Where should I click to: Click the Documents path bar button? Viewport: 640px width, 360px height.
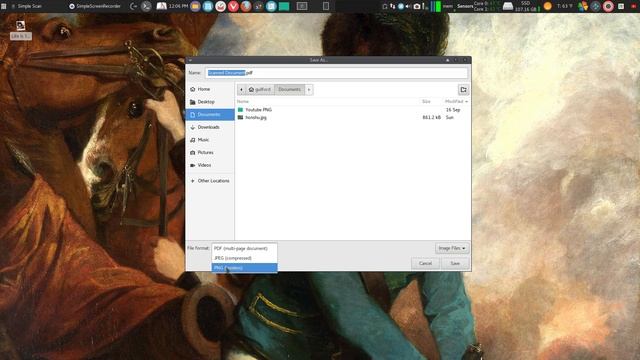[289, 89]
